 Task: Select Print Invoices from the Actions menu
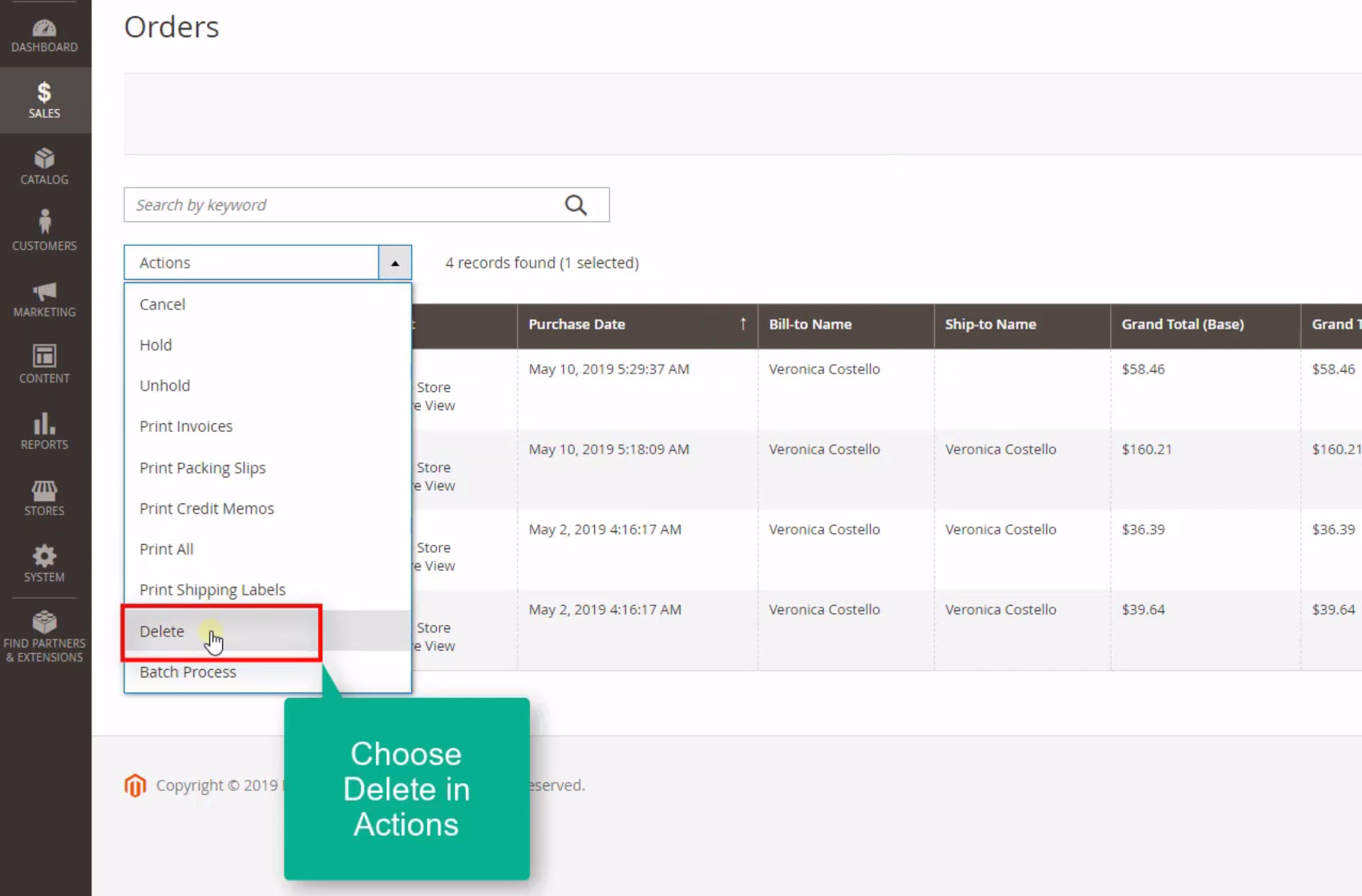[x=185, y=426]
